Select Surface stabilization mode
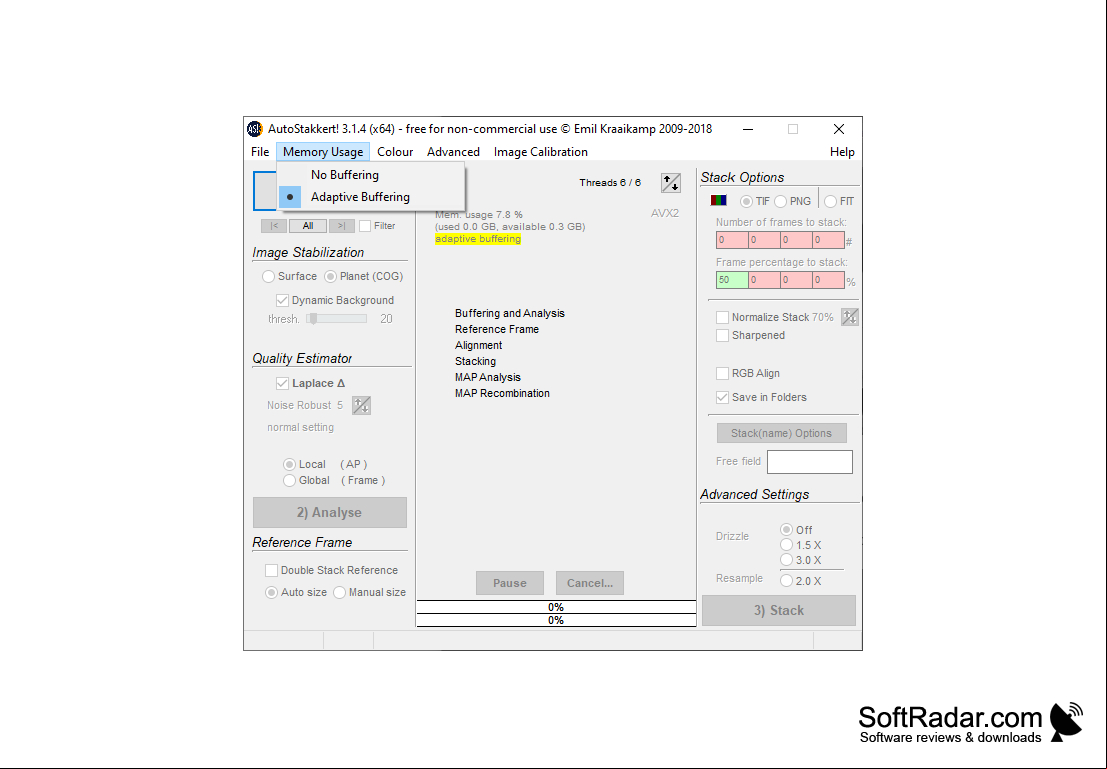The width and height of the screenshot is (1107, 769). (289, 276)
